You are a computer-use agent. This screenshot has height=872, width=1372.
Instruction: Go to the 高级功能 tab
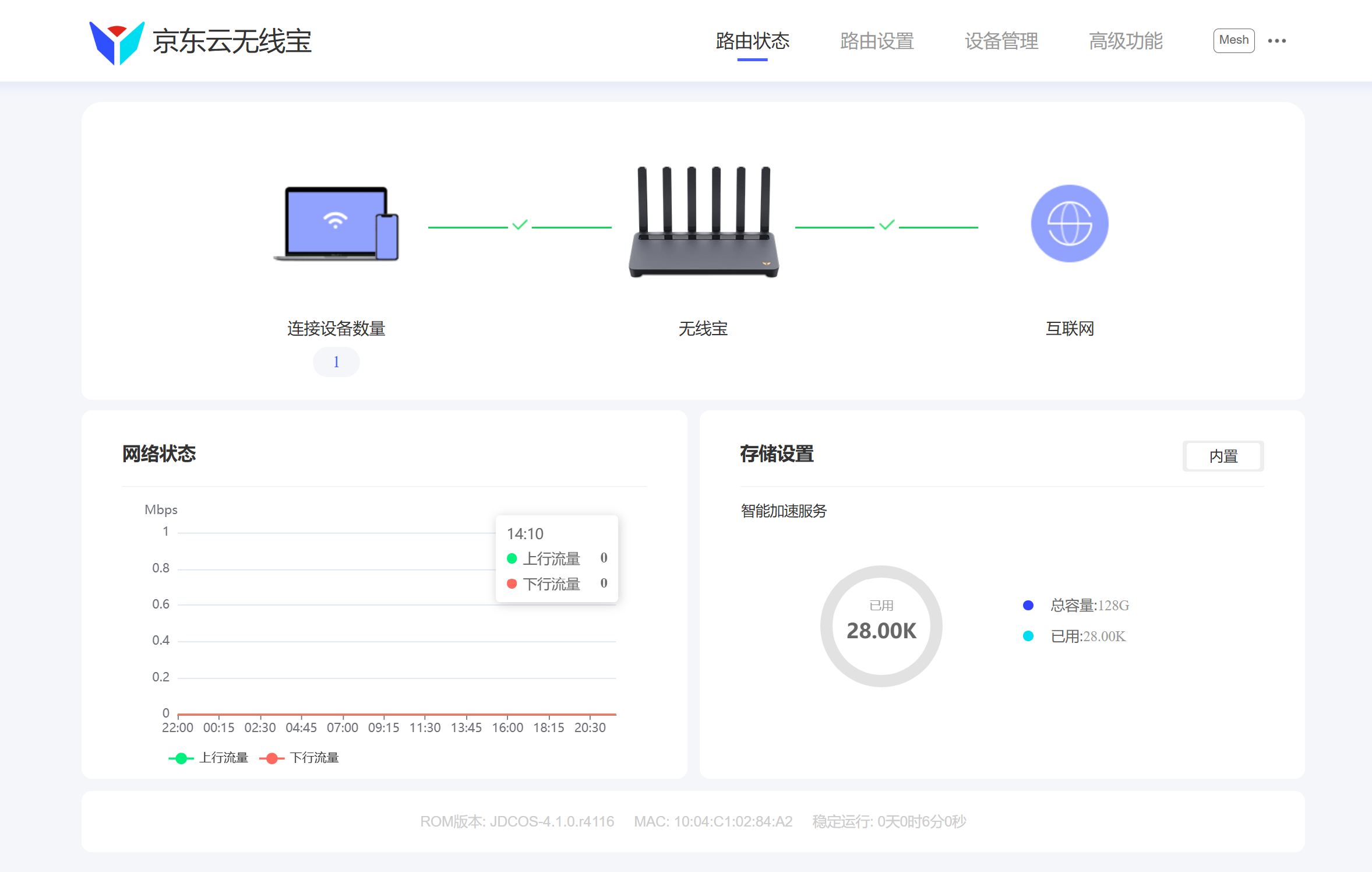click(1126, 41)
